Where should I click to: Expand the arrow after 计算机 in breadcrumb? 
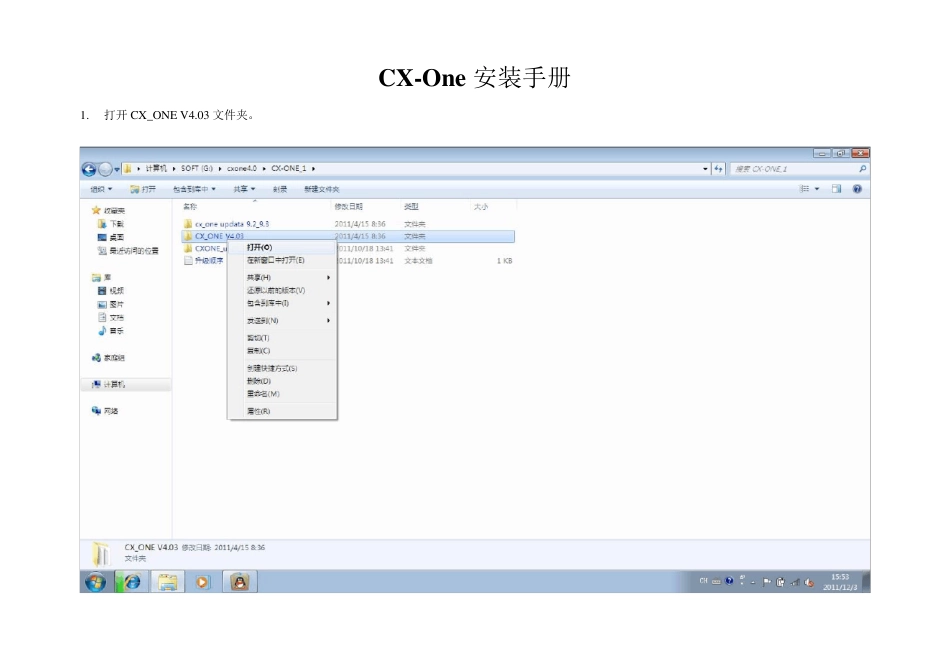click(x=174, y=168)
